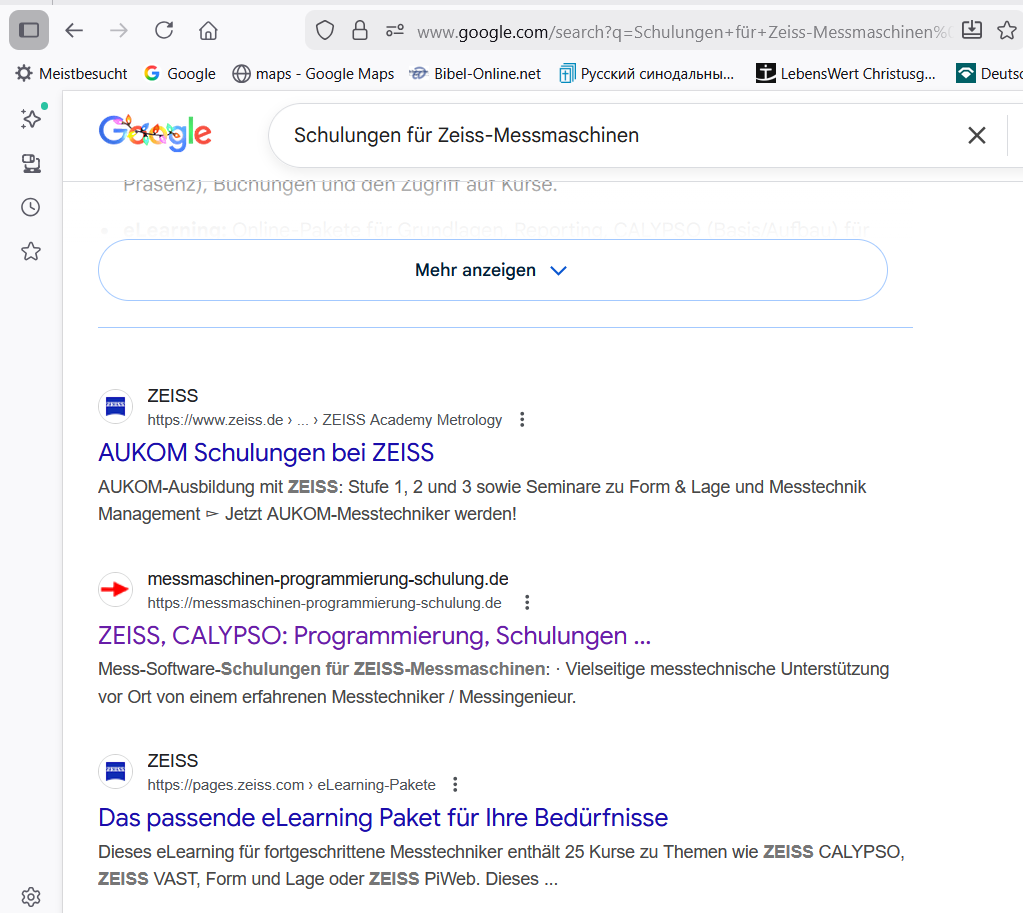1023x913 pixels.
Task: Reload the current page
Action: pos(164,30)
